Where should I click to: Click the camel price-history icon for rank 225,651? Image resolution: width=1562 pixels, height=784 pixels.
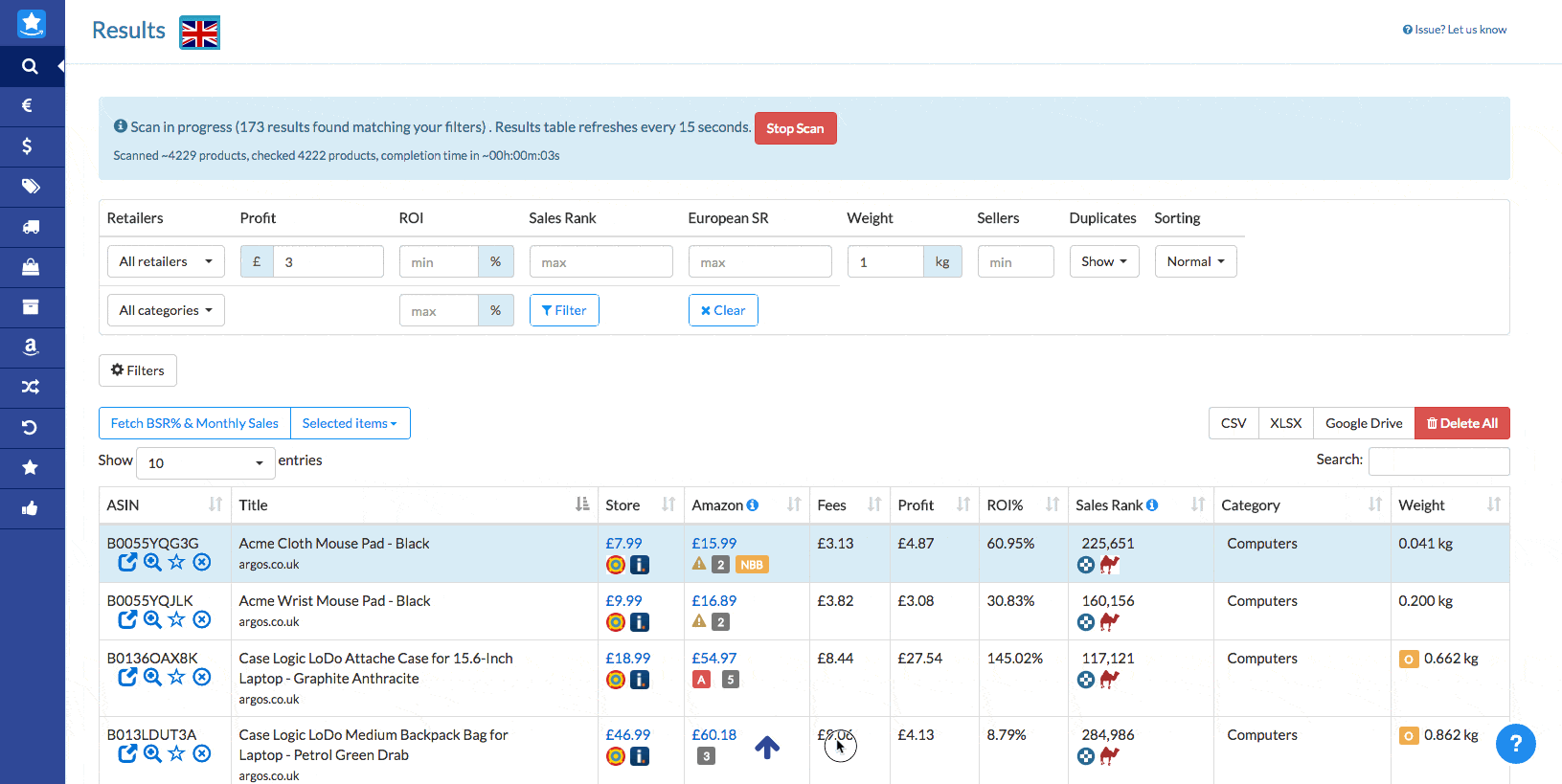tap(1110, 565)
